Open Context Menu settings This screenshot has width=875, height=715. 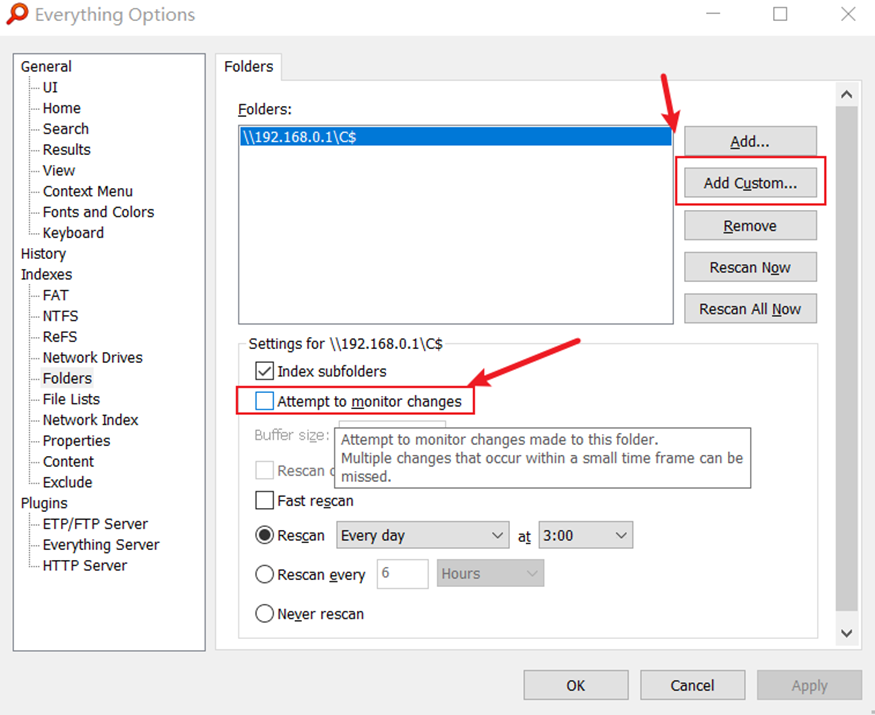pyautogui.click(x=88, y=191)
